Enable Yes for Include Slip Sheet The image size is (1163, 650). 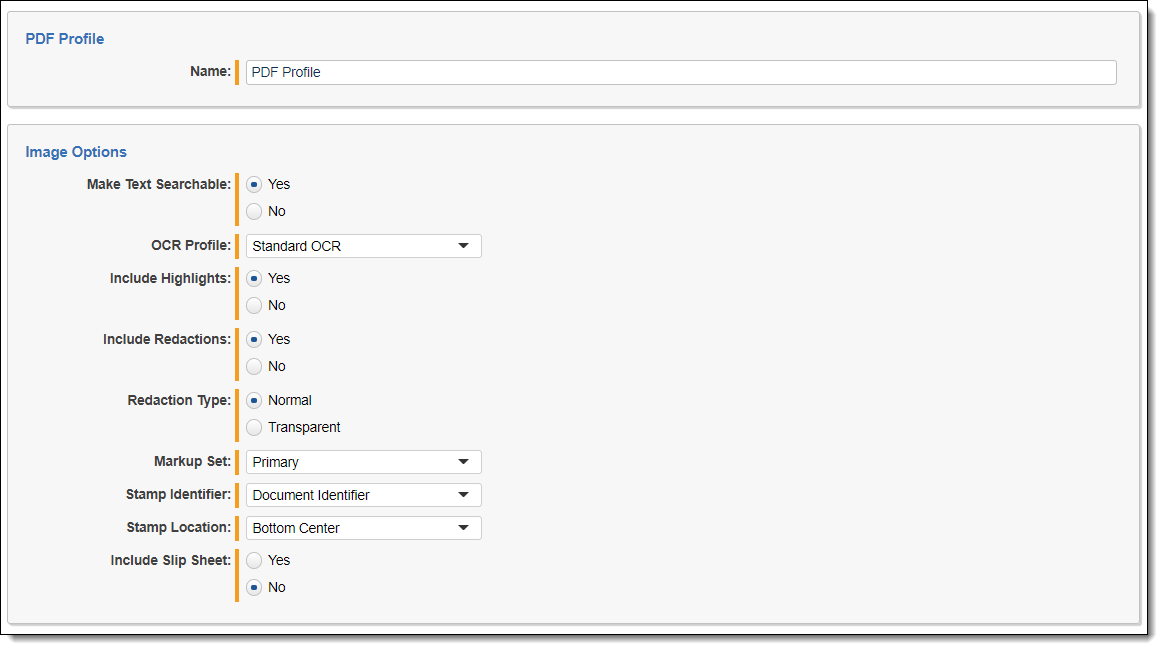click(x=254, y=560)
